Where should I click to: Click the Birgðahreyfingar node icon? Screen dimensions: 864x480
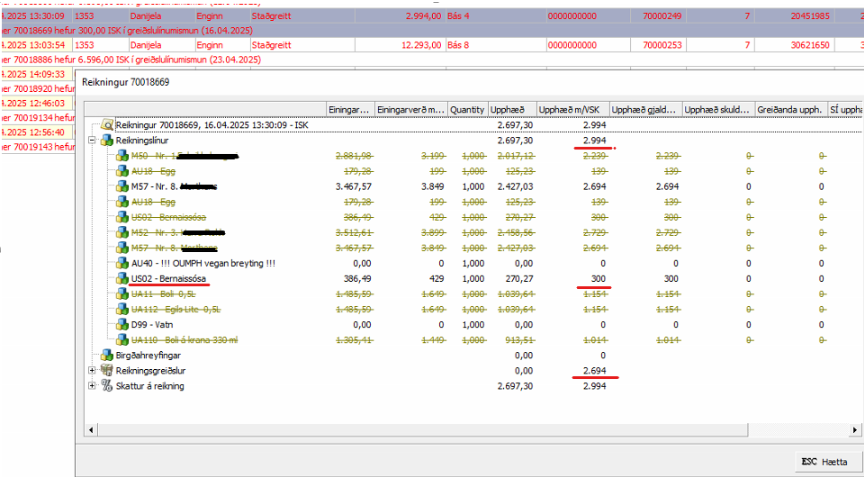click(107, 355)
